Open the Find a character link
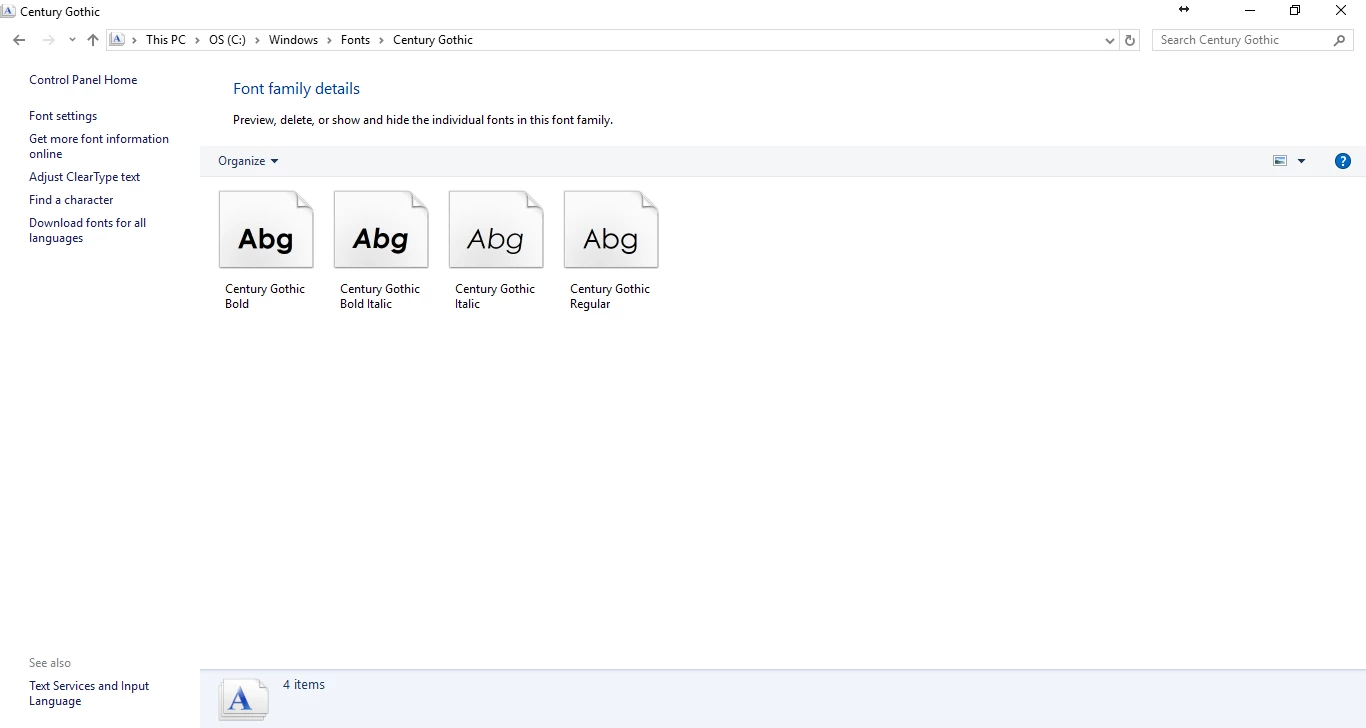The width and height of the screenshot is (1366, 728). 71,200
